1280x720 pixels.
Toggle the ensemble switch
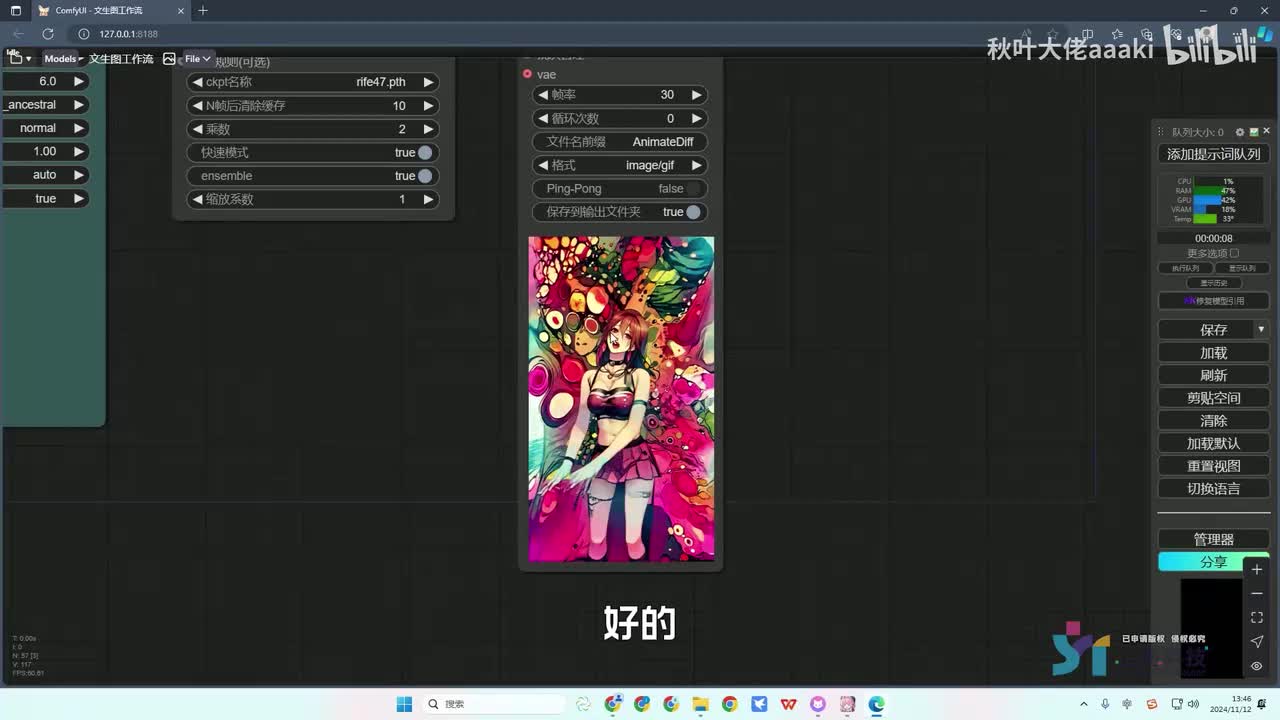coord(425,176)
